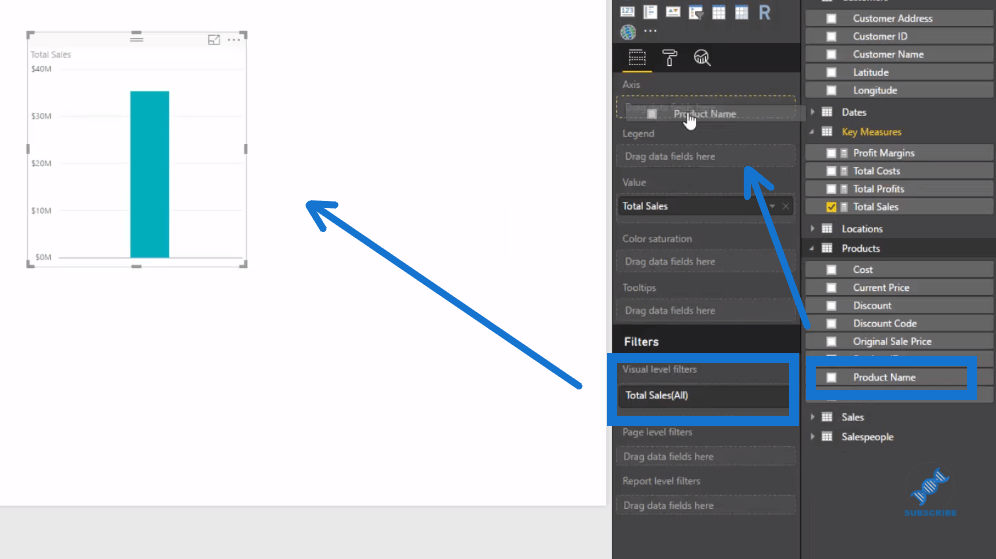The image size is (996, 559).
Task: Select the ArcGIS globe map icon
Action: [x=628, y=32]
